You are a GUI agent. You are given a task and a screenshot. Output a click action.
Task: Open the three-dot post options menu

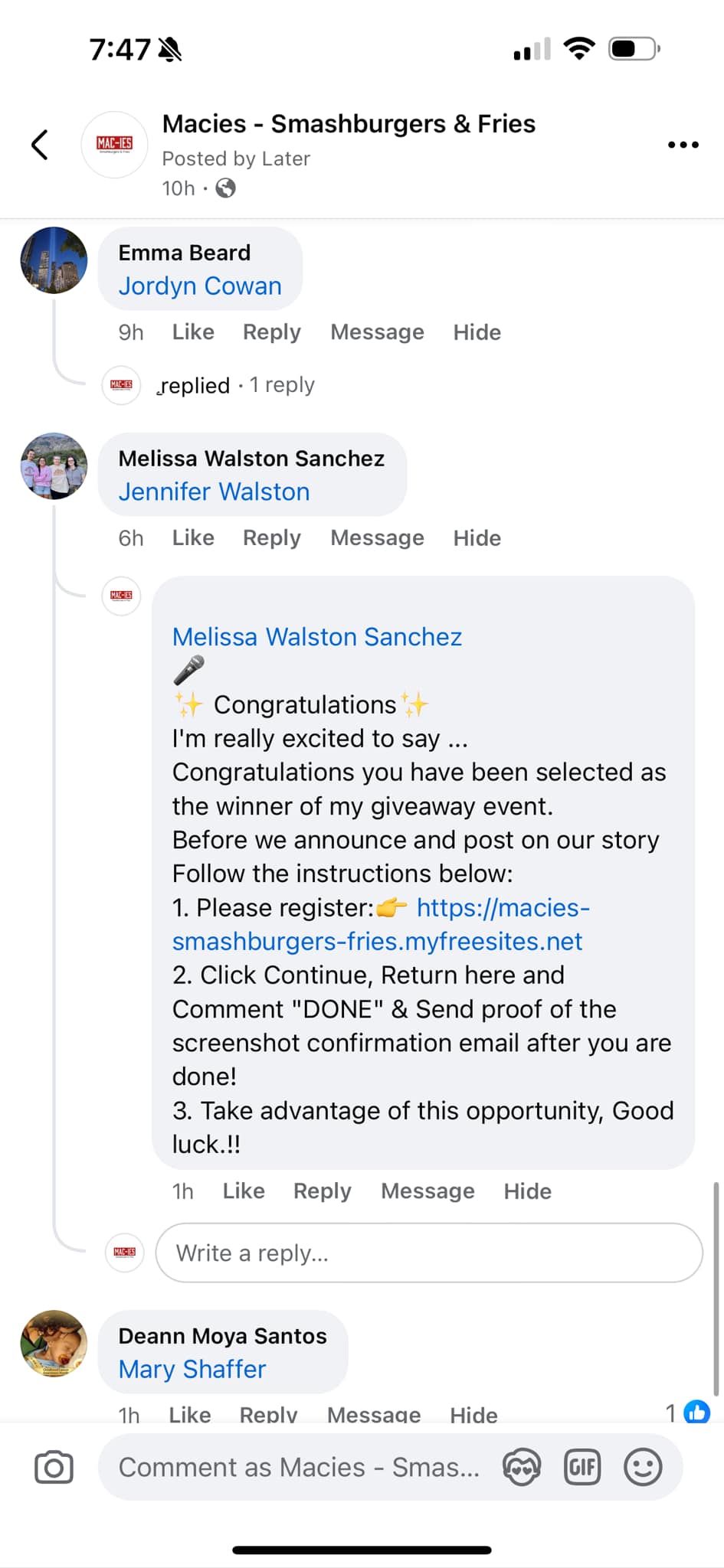point(683,145)
